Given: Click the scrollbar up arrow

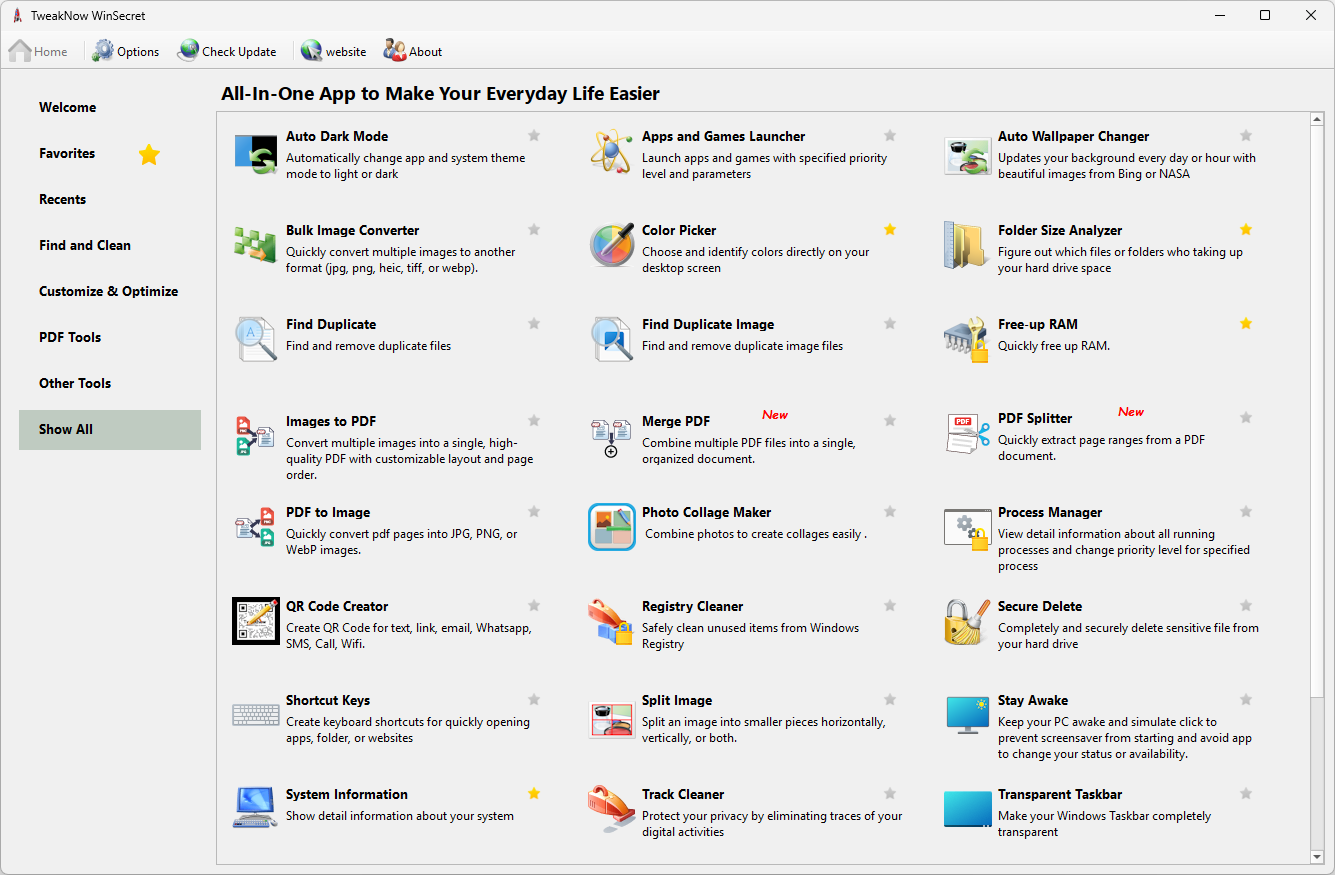Looking at the screenshot, I should (x=1317, y=120).
